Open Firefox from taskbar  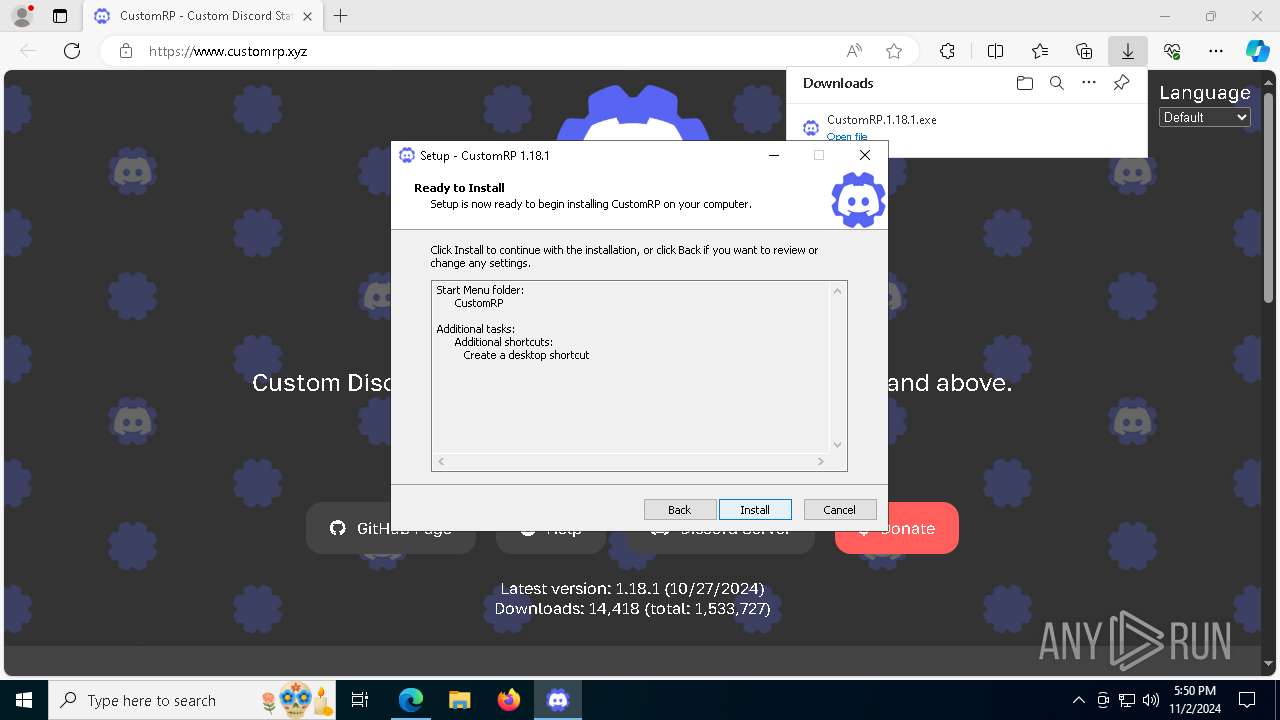click(509, 700)
